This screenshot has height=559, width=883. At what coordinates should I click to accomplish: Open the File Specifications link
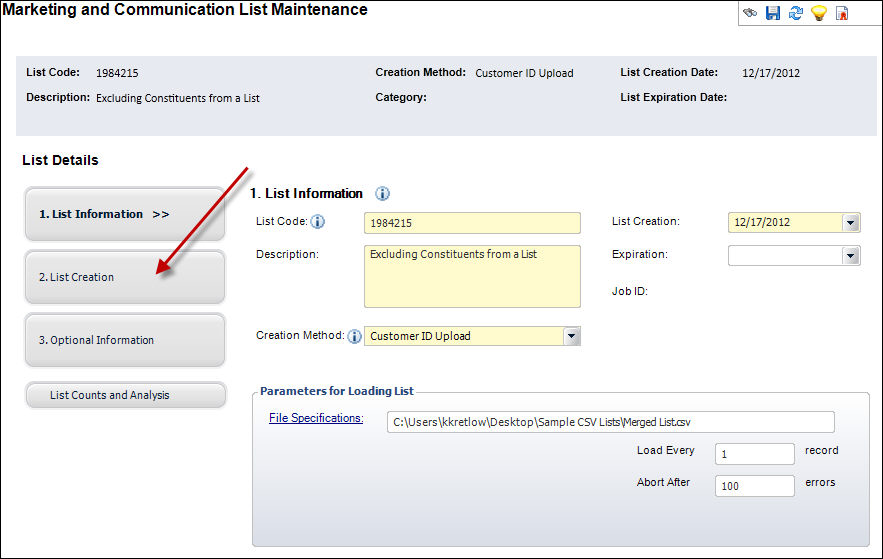316,418
